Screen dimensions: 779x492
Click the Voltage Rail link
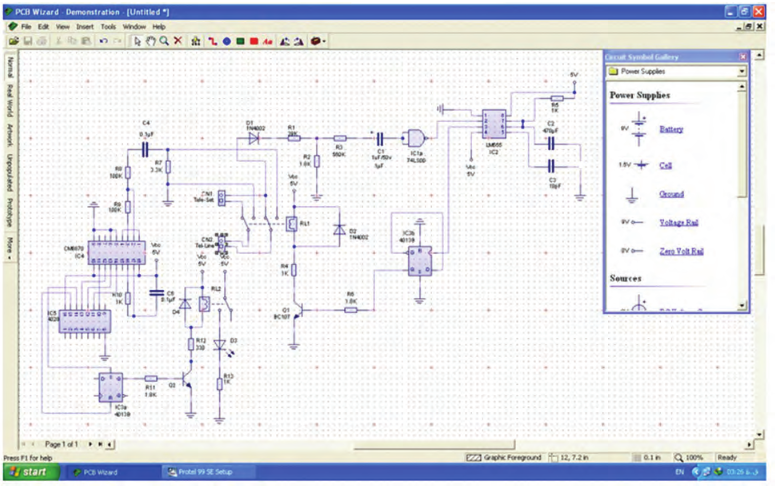pos(679,222)
